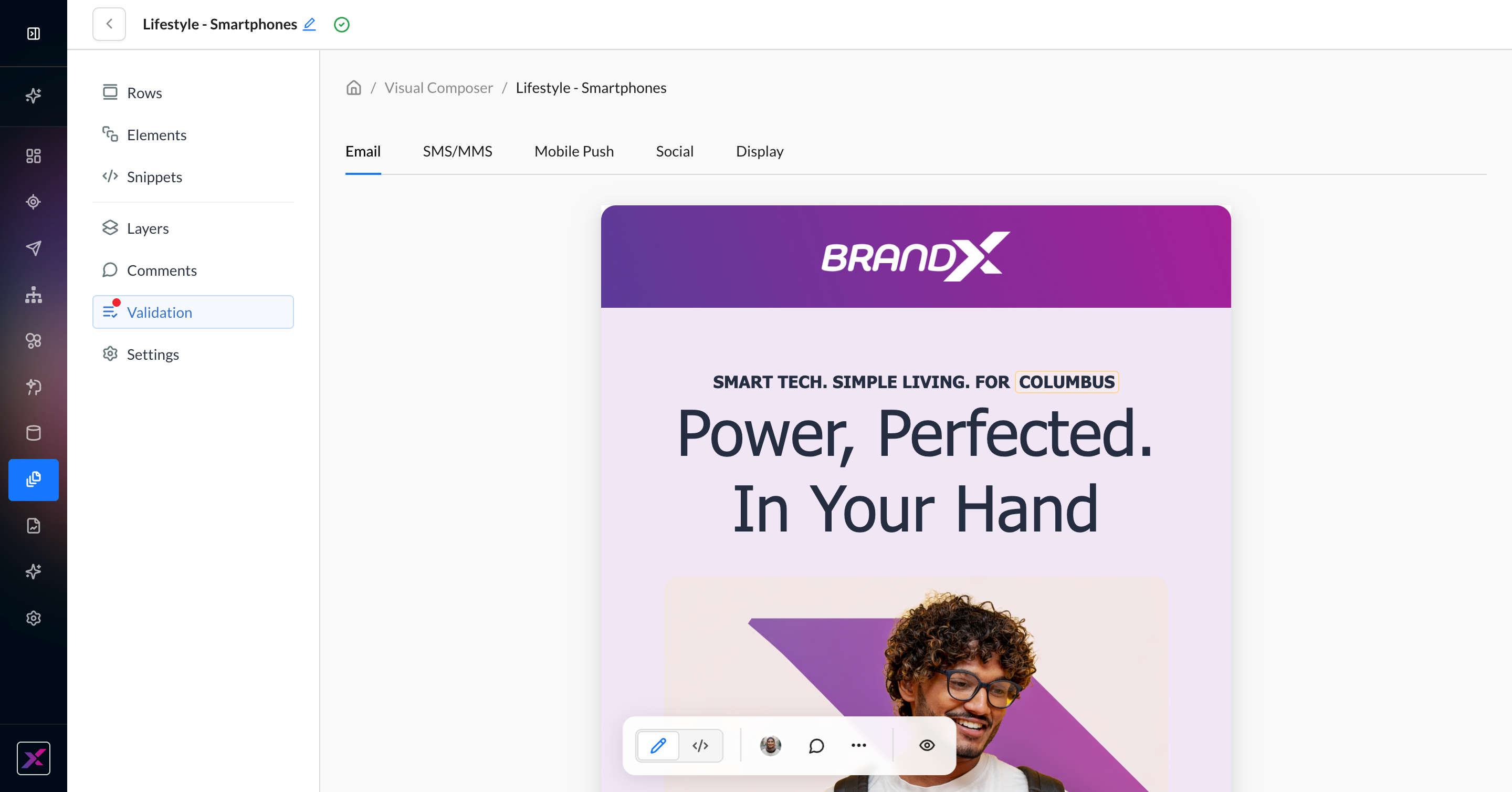The height and width of the screenshot is (792, 1512).
Task: Open the composer Settings panel item
Action: tap(193, 354)
